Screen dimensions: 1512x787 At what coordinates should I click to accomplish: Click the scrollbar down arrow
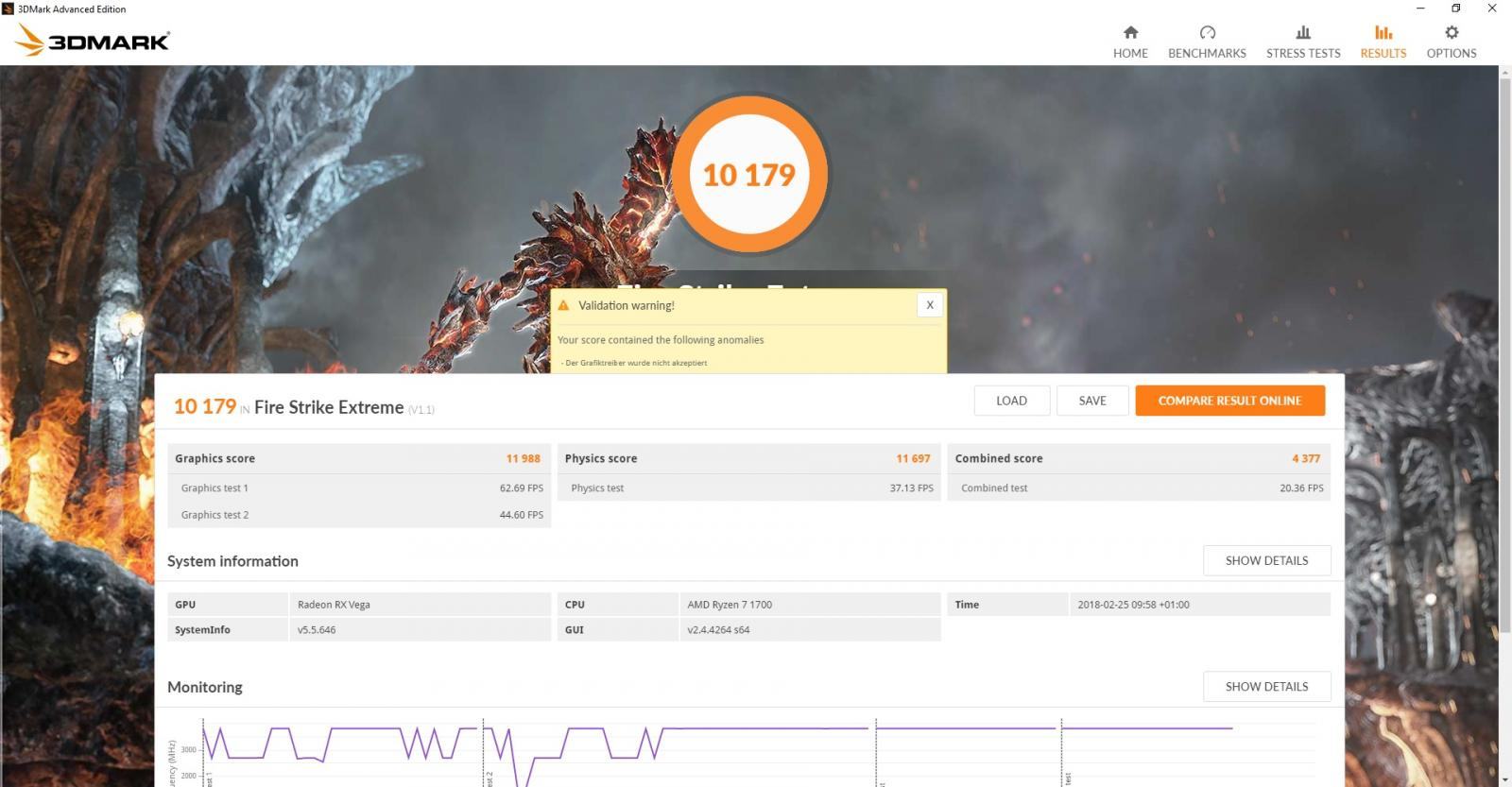(x=1505, y=779)
